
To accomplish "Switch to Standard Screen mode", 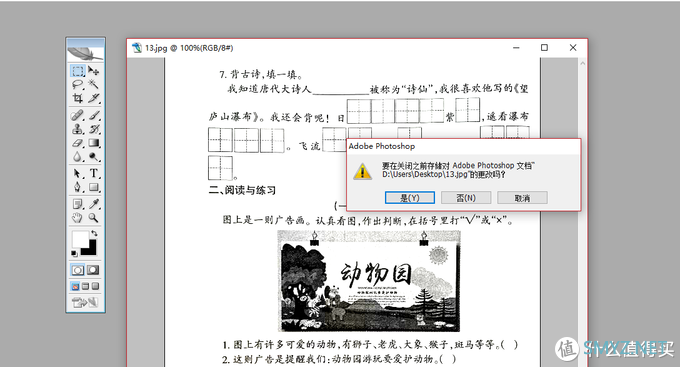I will click(75, 286).
